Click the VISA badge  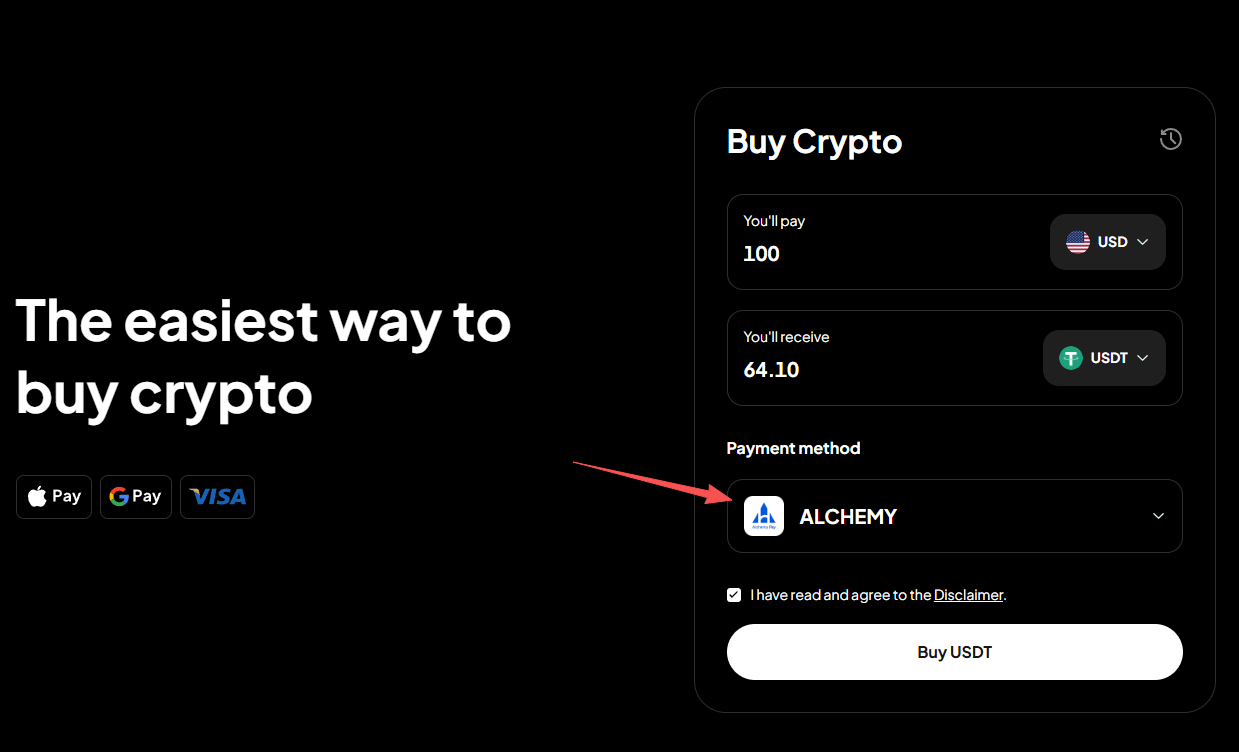tap(217, 497)
